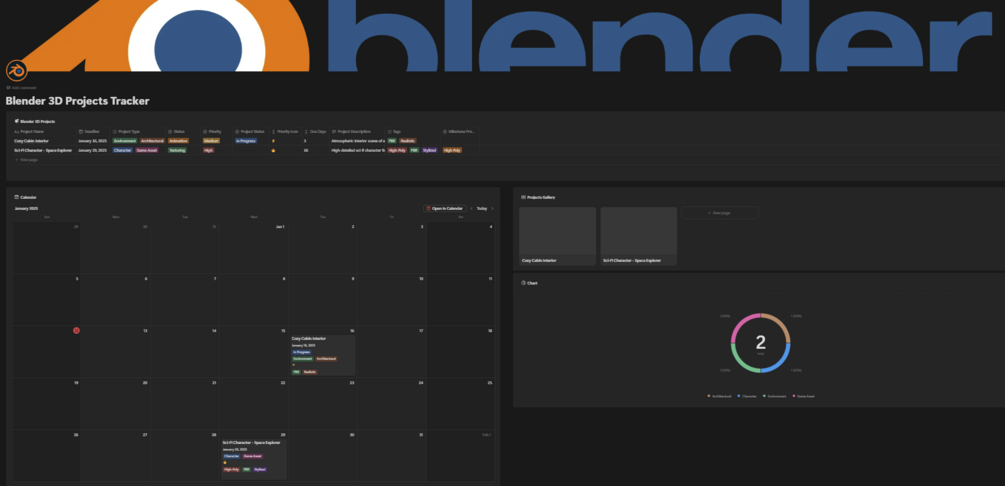The image size is (1005, 486).
Task: Select the Blender 3D Projects view tab
Action: point(35,121)
